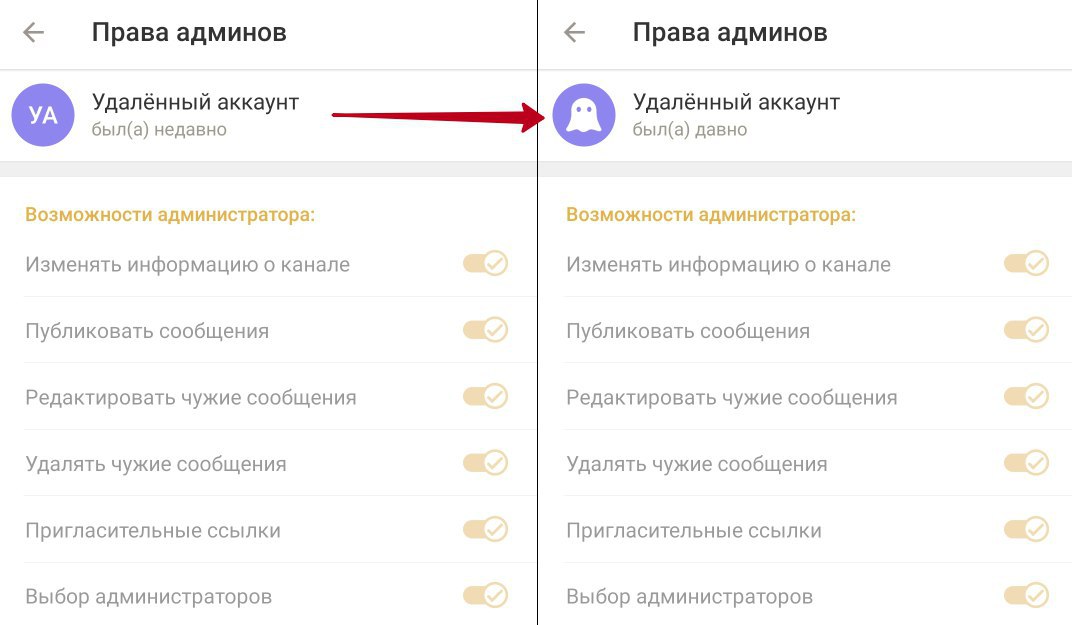Disable right 'Публиковать сообщения' switch
The height and width of the screenshot is (625, 1072).
point(1026,330)
